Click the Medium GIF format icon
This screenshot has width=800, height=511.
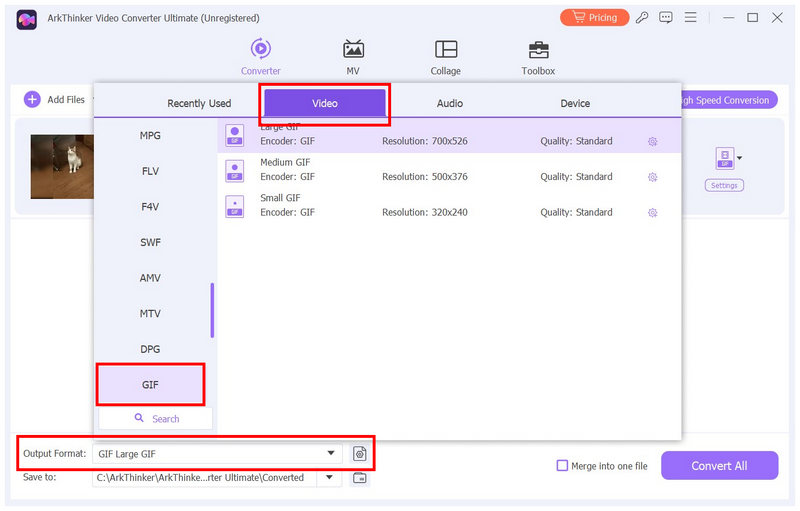point(235,171)
